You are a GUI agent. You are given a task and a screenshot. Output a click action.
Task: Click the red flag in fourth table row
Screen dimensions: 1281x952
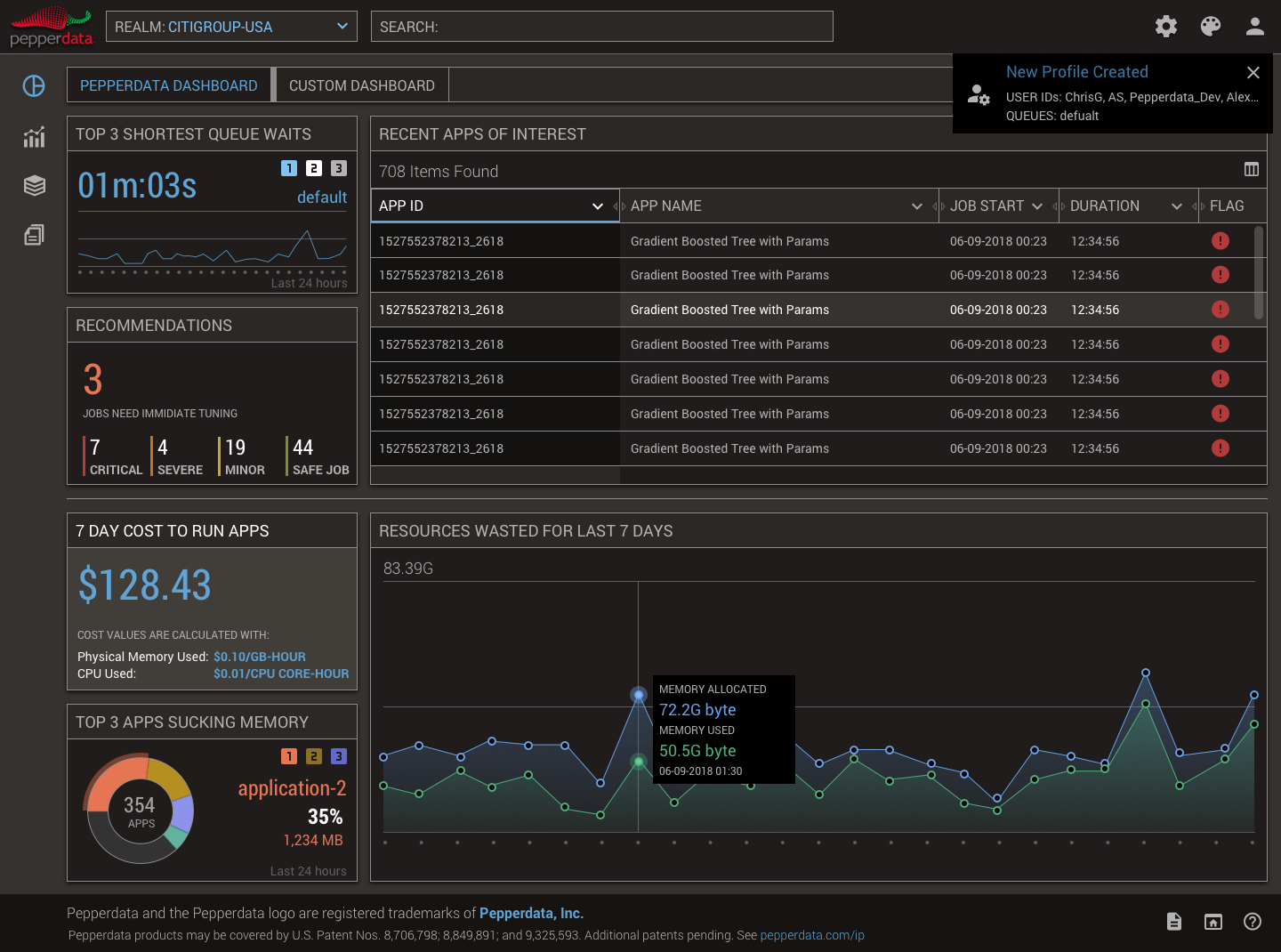tap(1221, 344)
